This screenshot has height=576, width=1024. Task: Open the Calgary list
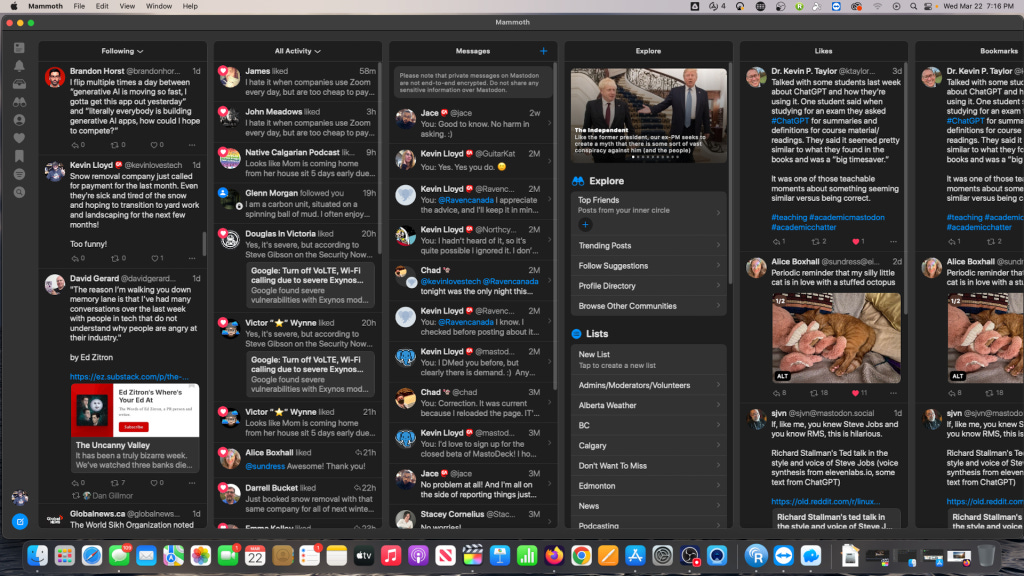[648, 446]
